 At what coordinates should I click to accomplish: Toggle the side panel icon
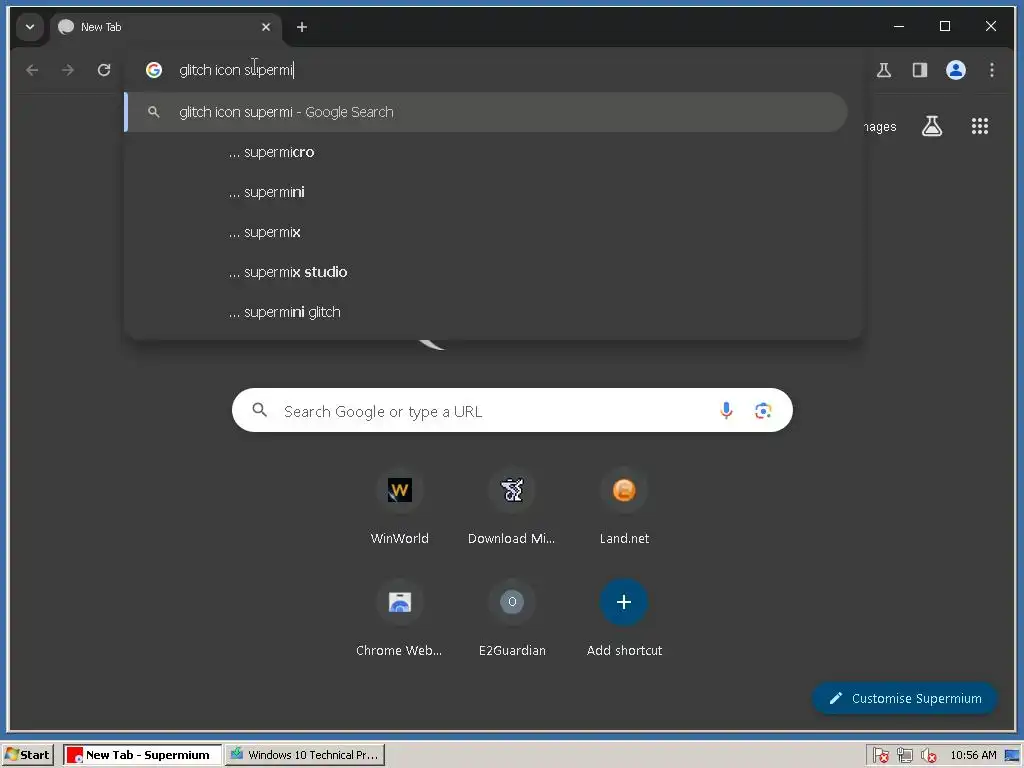(x=920, y=70)
